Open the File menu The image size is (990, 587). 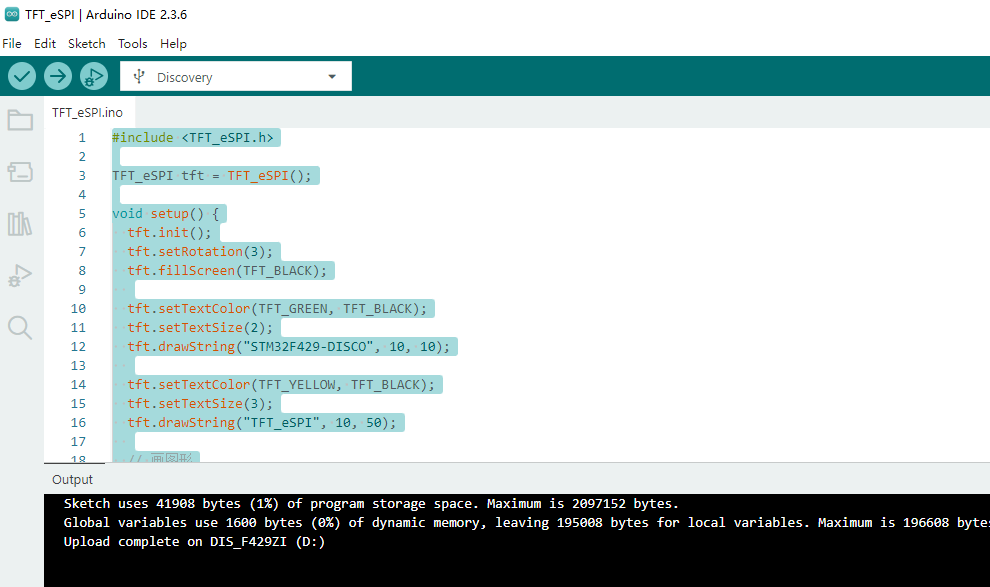(x=12, y=44)
